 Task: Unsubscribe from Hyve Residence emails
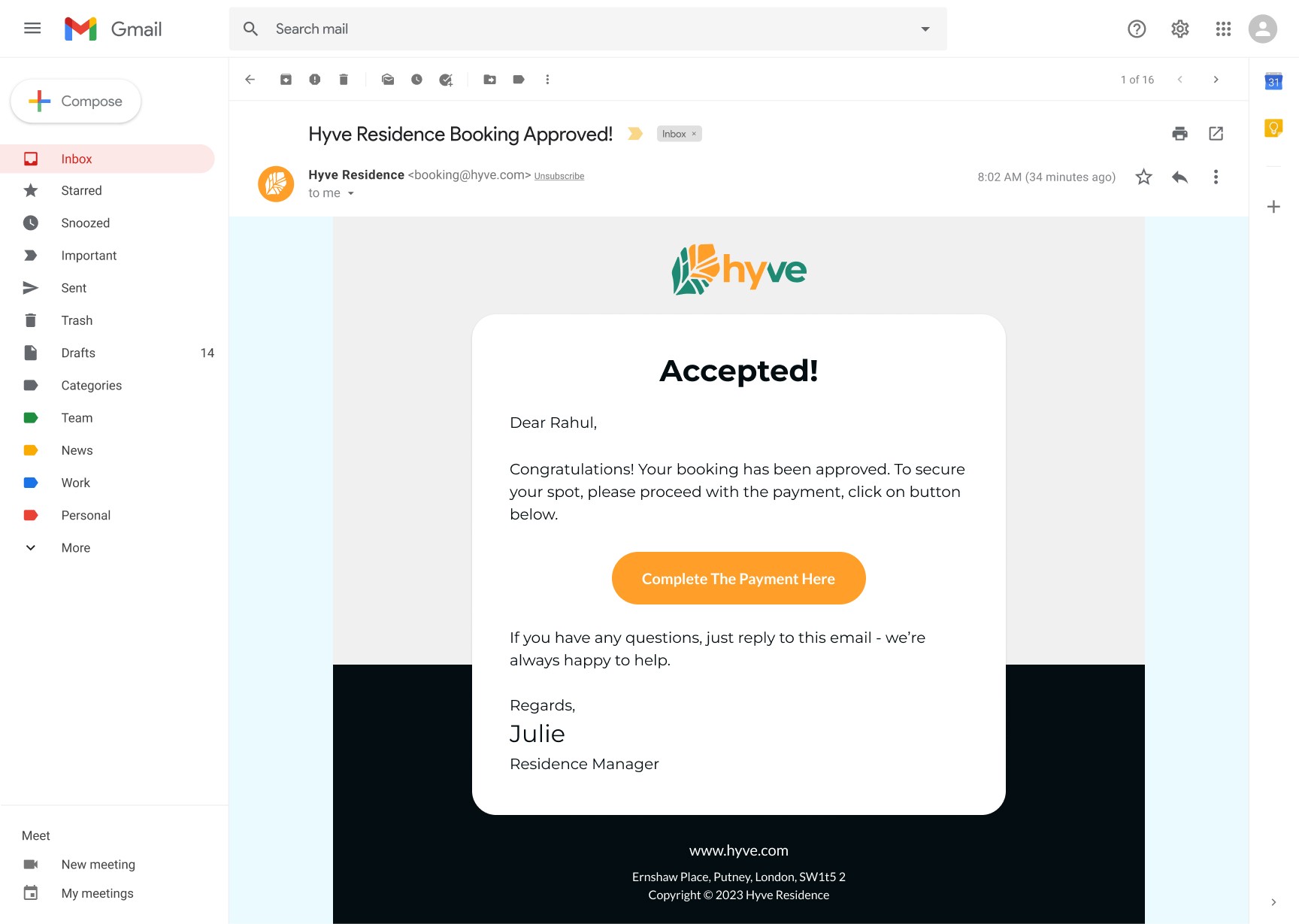pyautogui.click(x=559, y=175)
